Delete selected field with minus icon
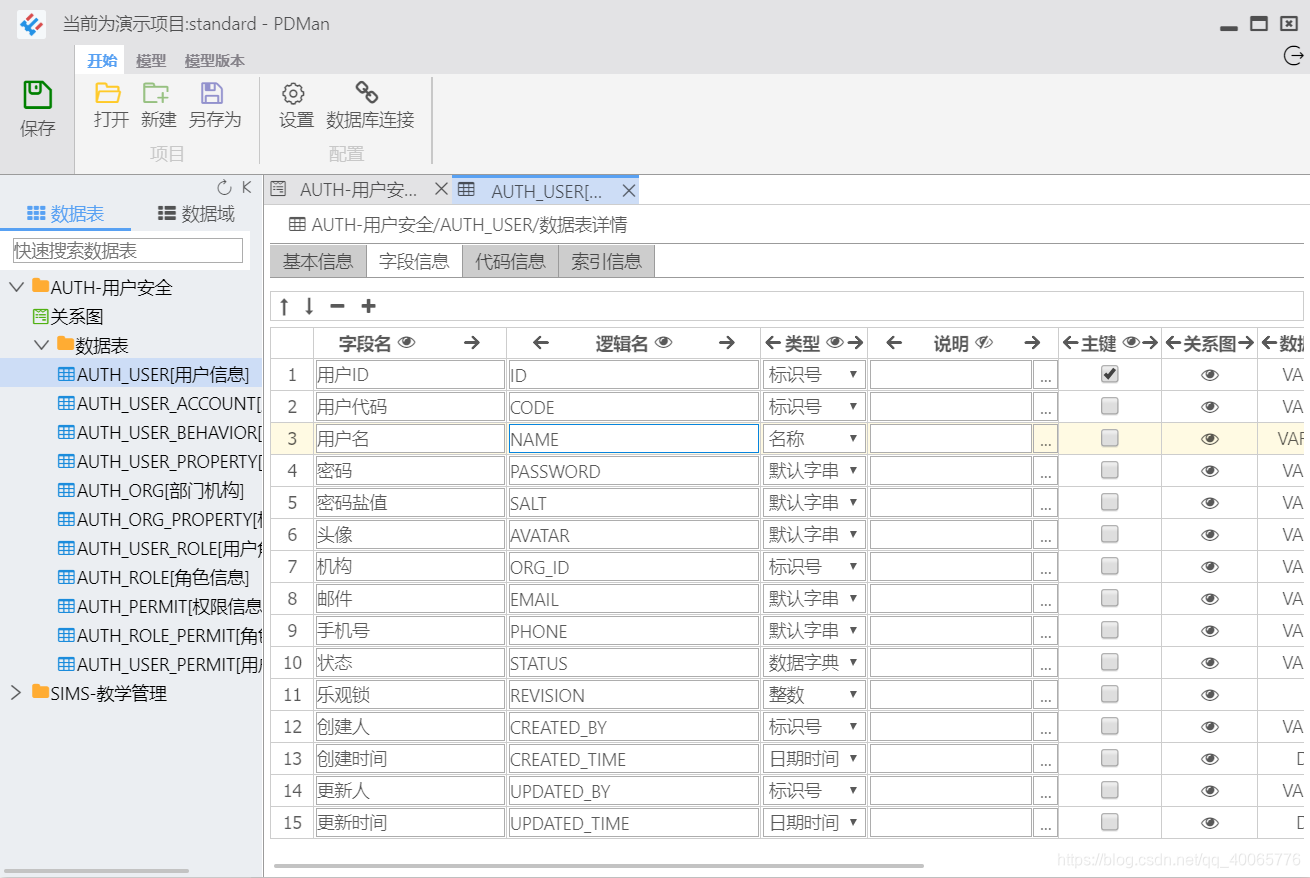Image resolution: width=1310 pixels, height=878 pixels. point(337,306)
